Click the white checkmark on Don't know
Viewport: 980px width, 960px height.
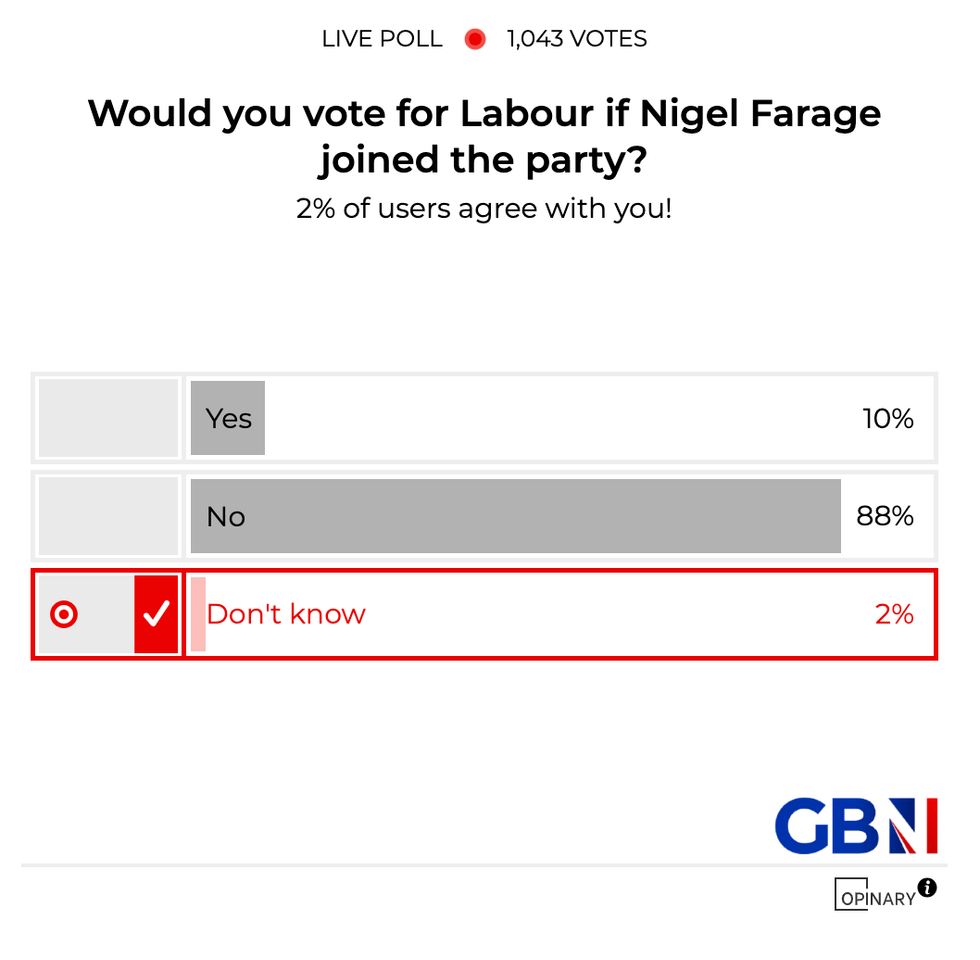click(x=156, y=615)
